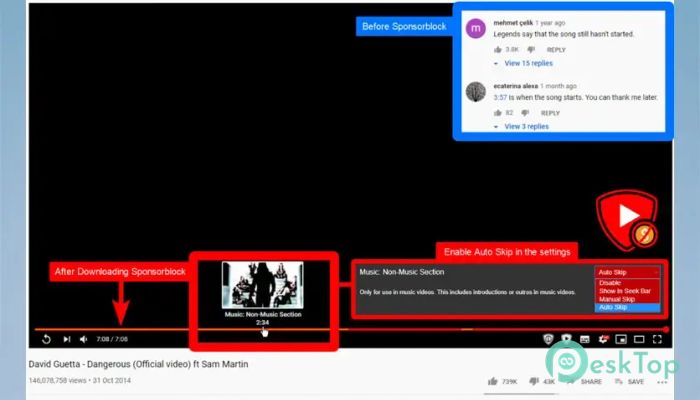700x400 pixels.
Task: Choose Show in Seek Bar option
Action: tap(627, 291)
